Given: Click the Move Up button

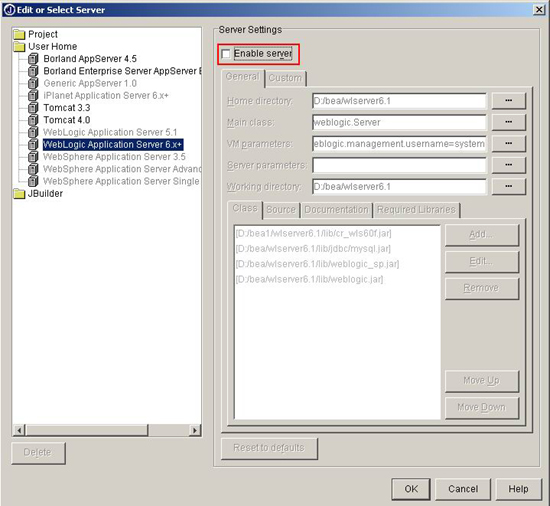Looking at the screenshot, I should coord(482,381).
